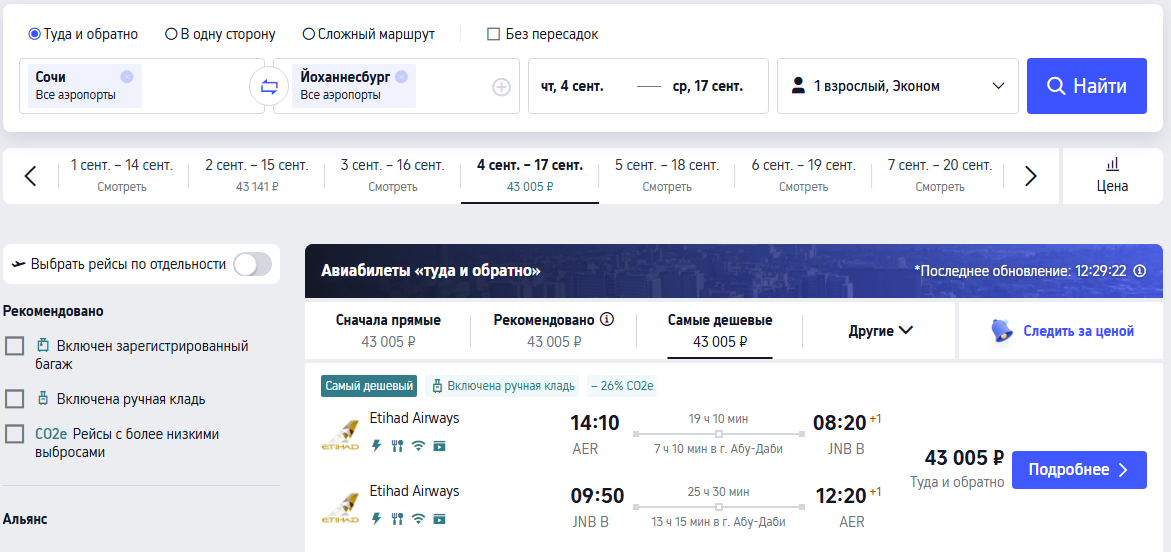Check the Без пересадок checkbox
1171x552 pixels.
(493, 34)
